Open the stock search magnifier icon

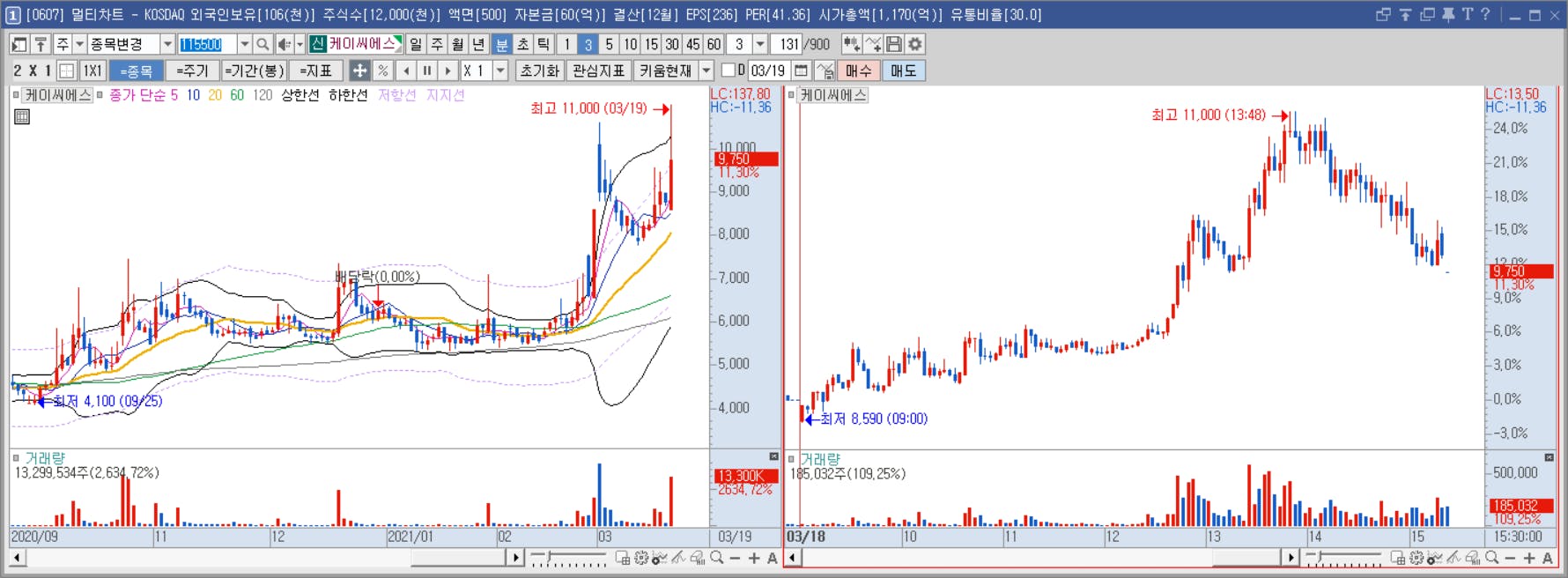pyautogui.click(x=263, y=44)
